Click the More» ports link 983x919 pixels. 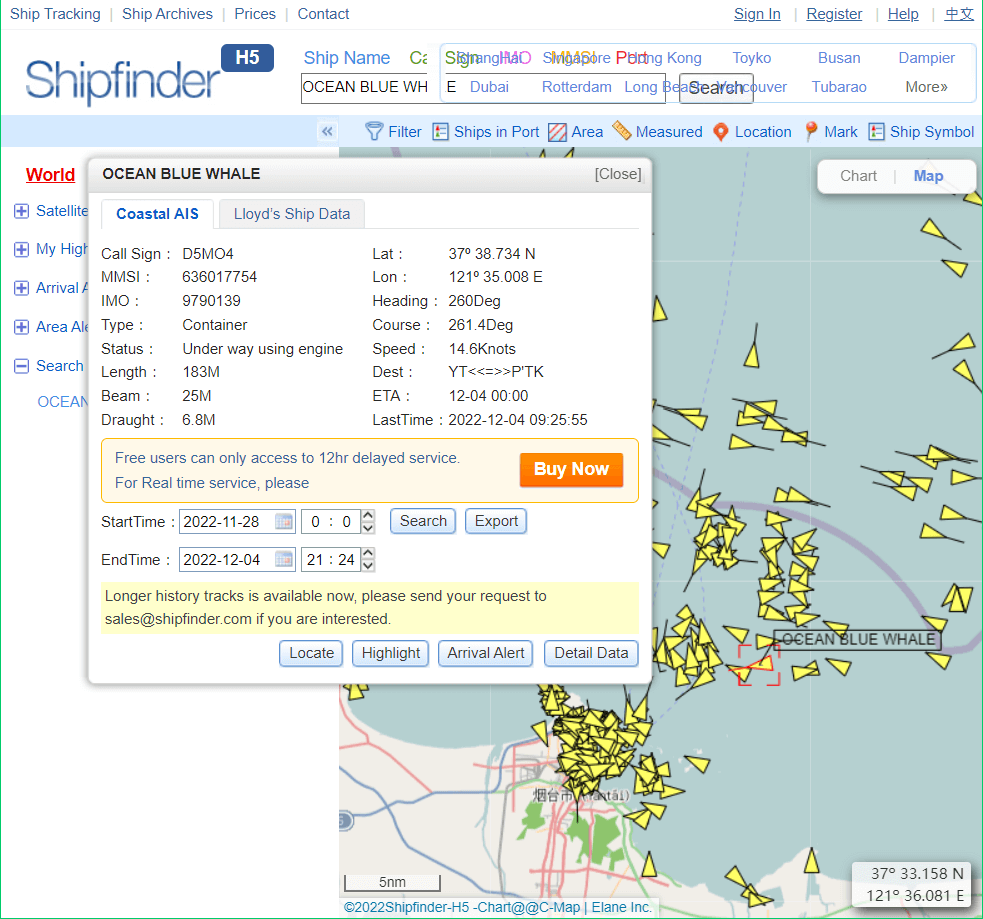coord(927,87)
